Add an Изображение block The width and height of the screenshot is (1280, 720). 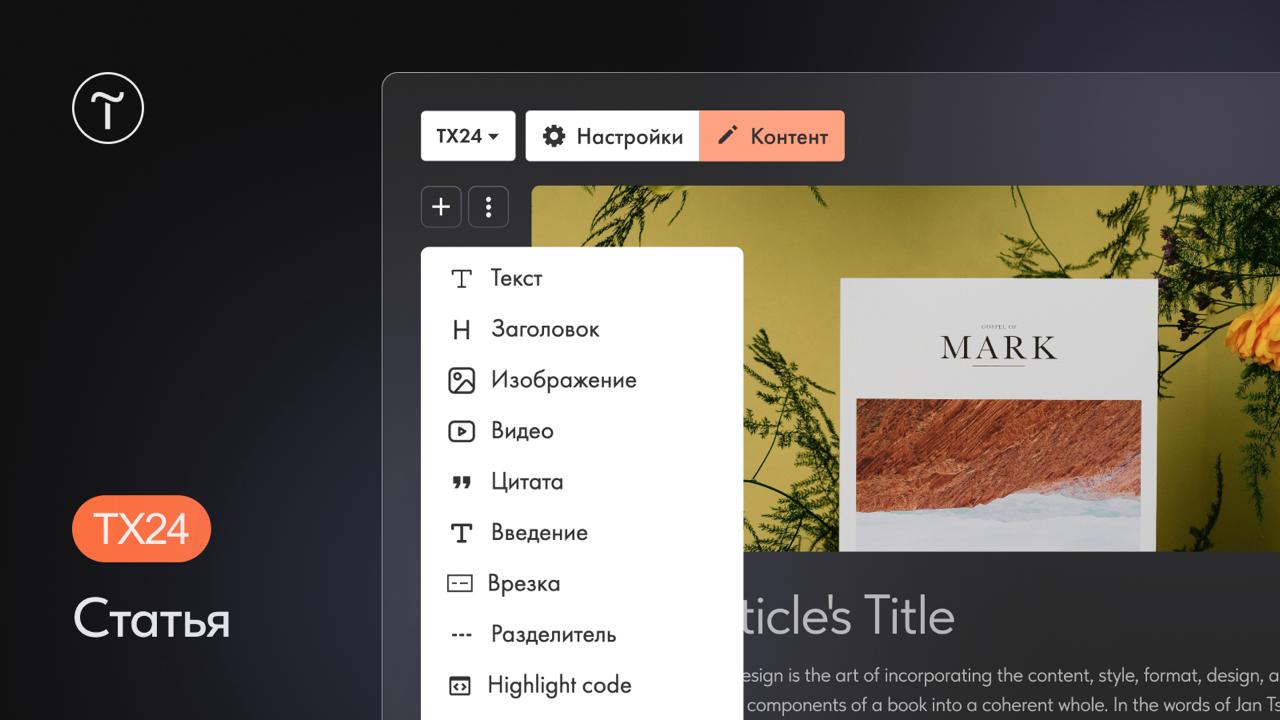click(x=582, y=380)
